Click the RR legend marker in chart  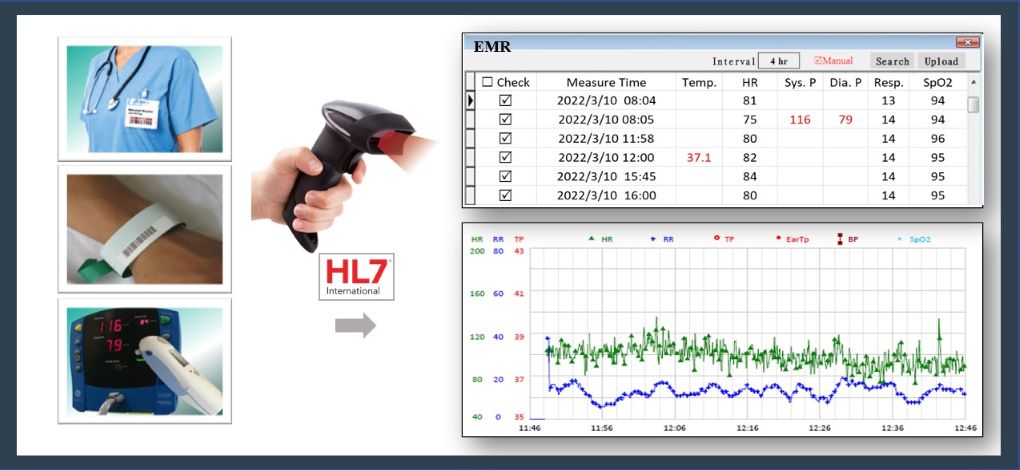[653, 240]
